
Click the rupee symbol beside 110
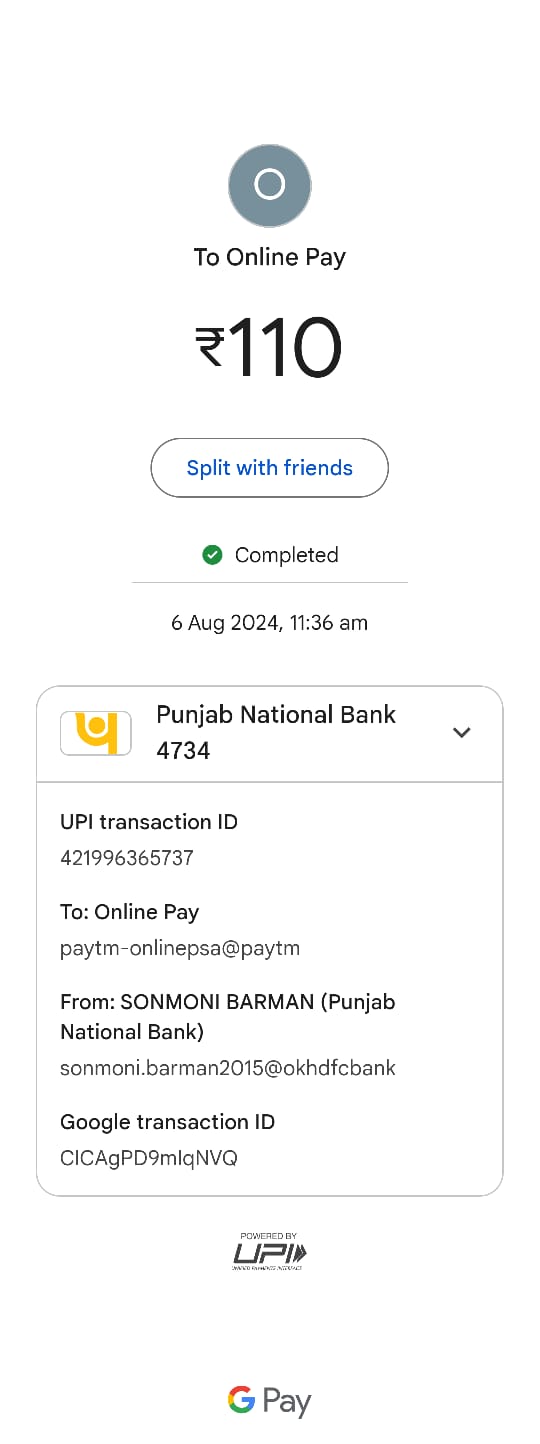click(210, 348)
